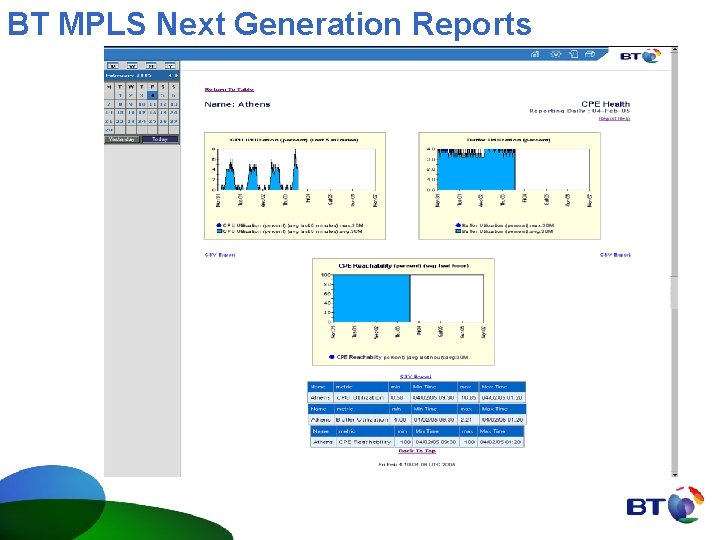The height and width of the screenshot is (540, 720).
Task: Go to next month in the calendar
Action: click(176, 75)
